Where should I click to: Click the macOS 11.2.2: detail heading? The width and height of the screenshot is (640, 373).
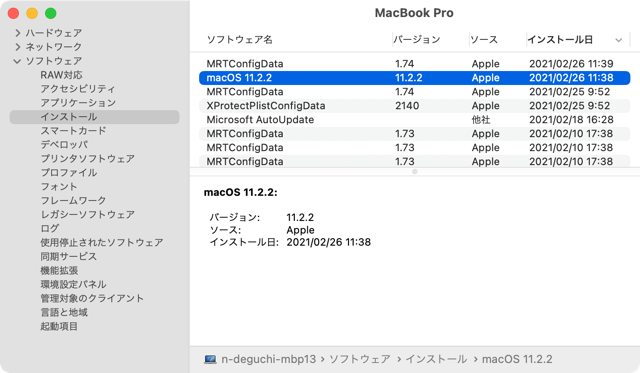pos(240,192)
